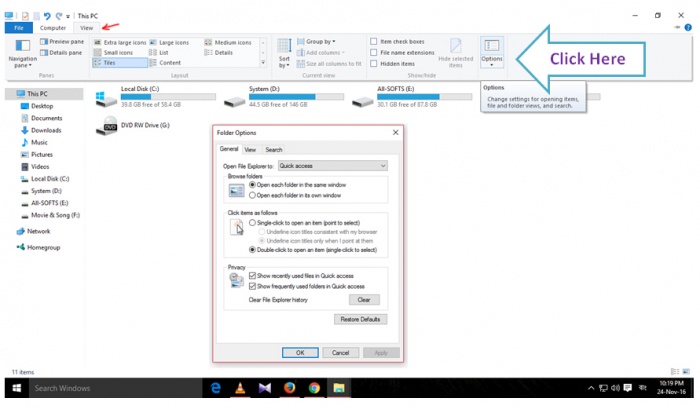Screen dimensions: 700x409
Task: Select ALL-SOFTS (E:) drive tile
Action: click(x=412, y=96)
